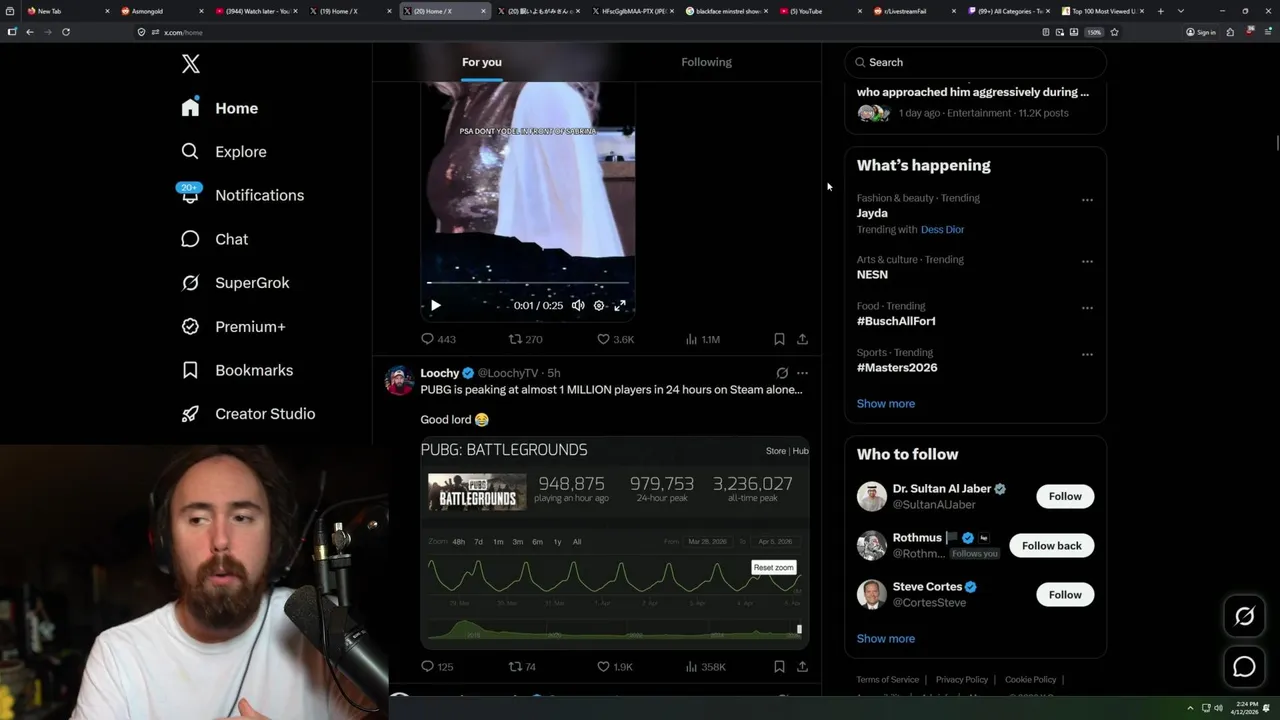The width and height of the screenshot is (1280, 720).
Task: Open the Cookie Policy link
Action: coord(1031,680)
